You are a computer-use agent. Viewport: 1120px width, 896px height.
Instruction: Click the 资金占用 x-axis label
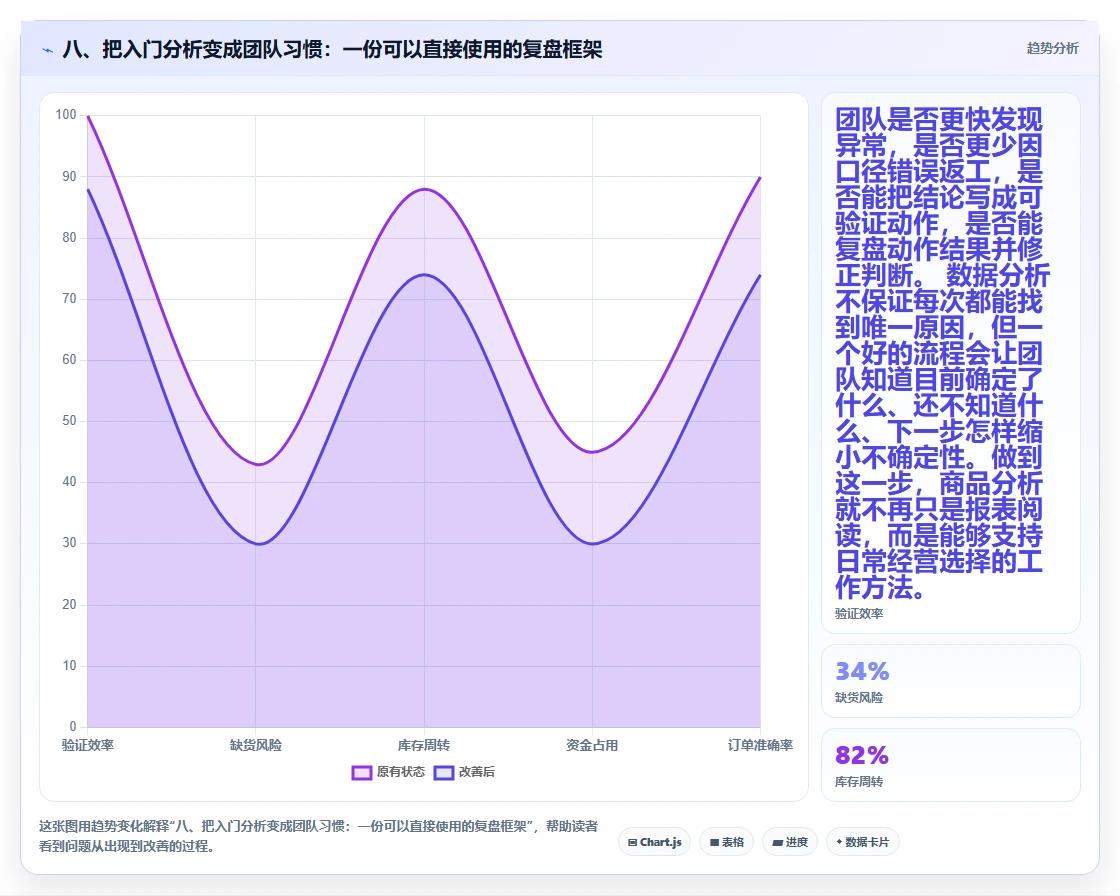(x=592, y=745)
